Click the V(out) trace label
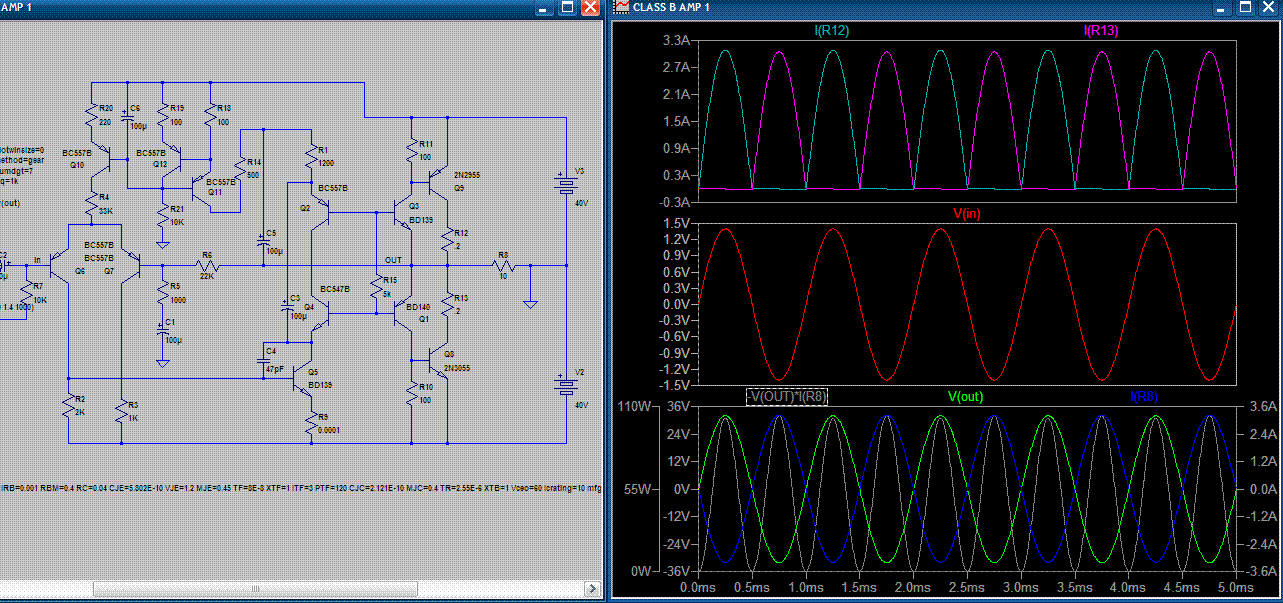This screenshot has width=1283, height=603. click(x=967, y=397)
